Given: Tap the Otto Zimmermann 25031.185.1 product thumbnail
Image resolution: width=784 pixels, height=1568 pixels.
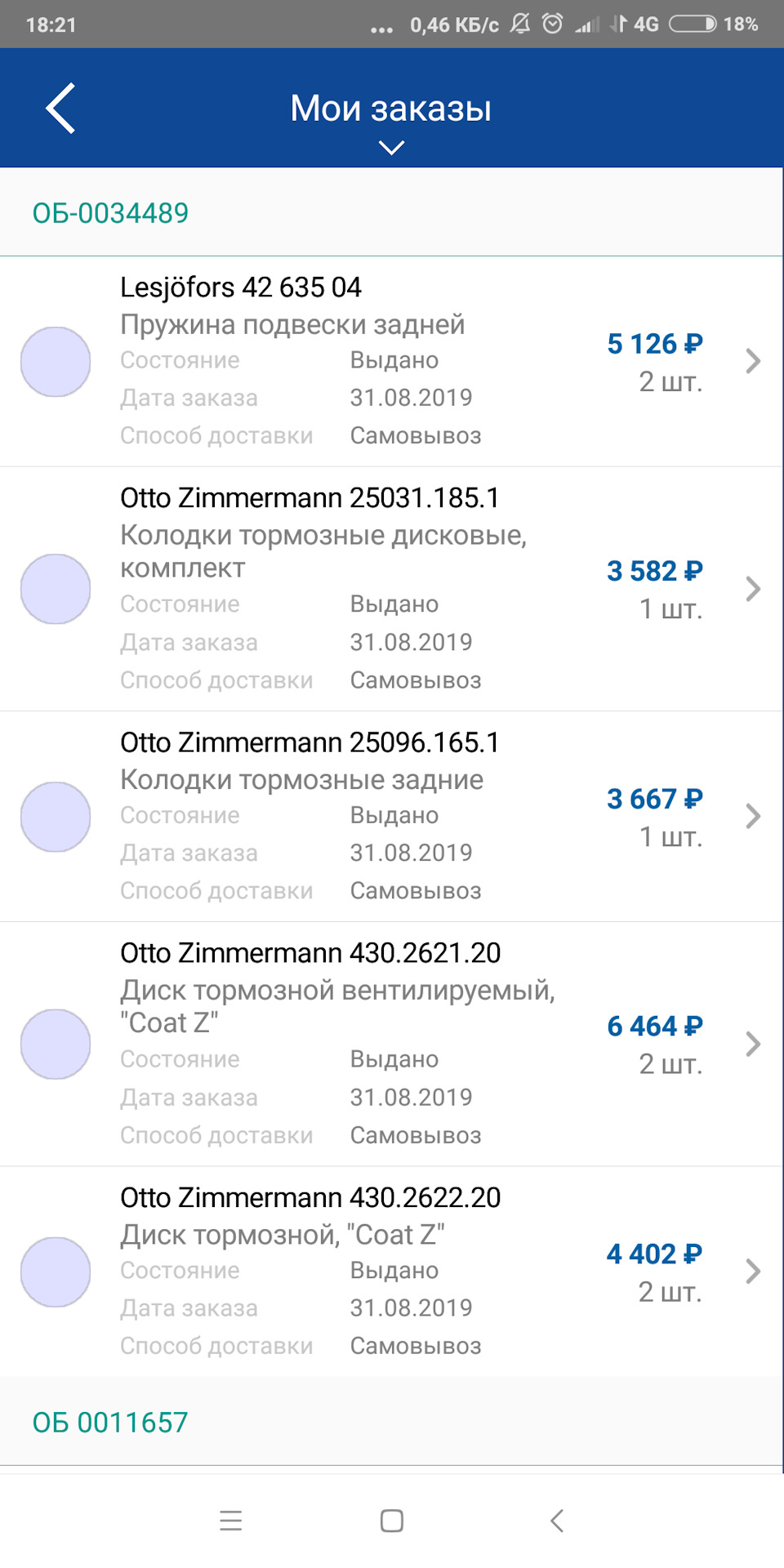Looking at the screenshot, I should [x=56, y=589].
